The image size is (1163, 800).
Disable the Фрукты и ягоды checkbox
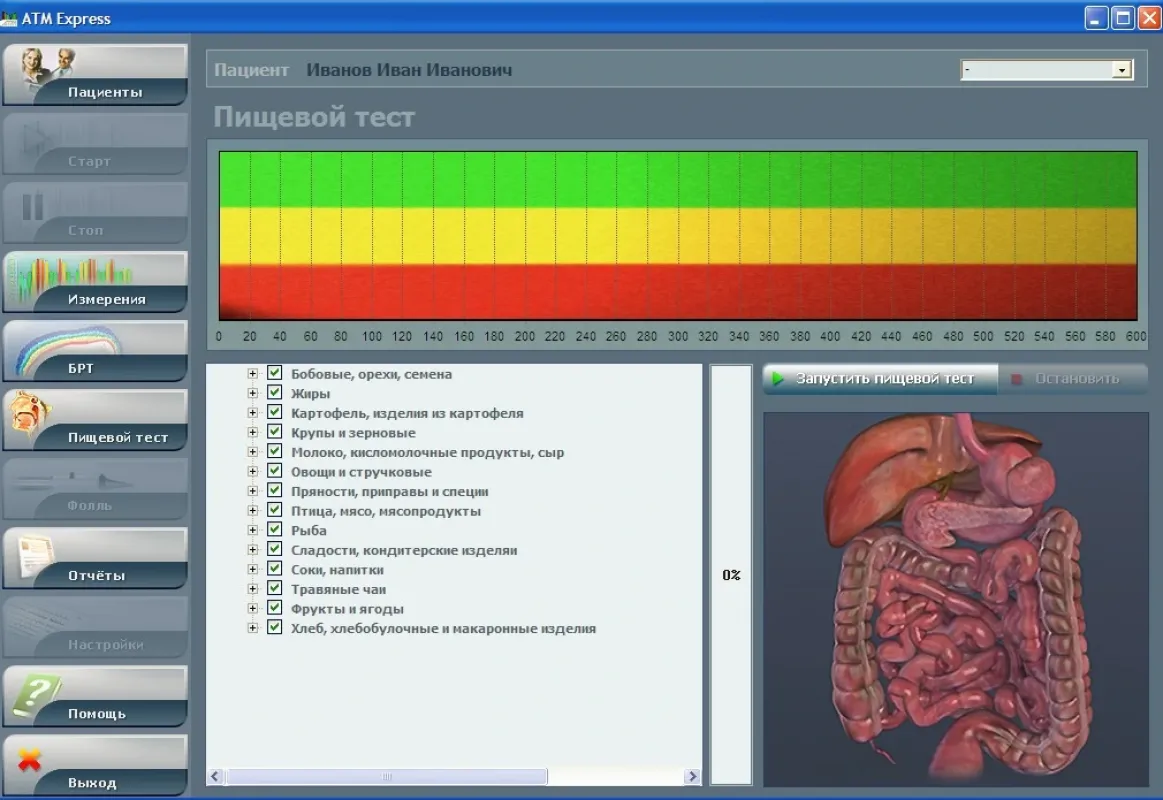click(275, 608)
